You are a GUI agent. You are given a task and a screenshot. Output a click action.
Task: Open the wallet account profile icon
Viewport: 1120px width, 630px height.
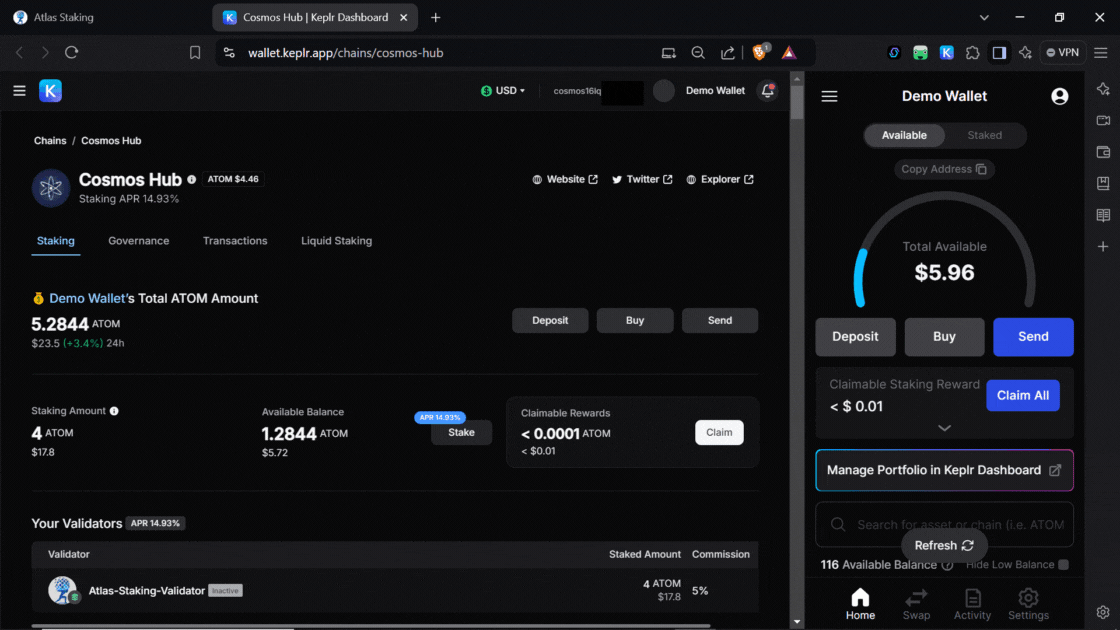(x=1059, y=96)
